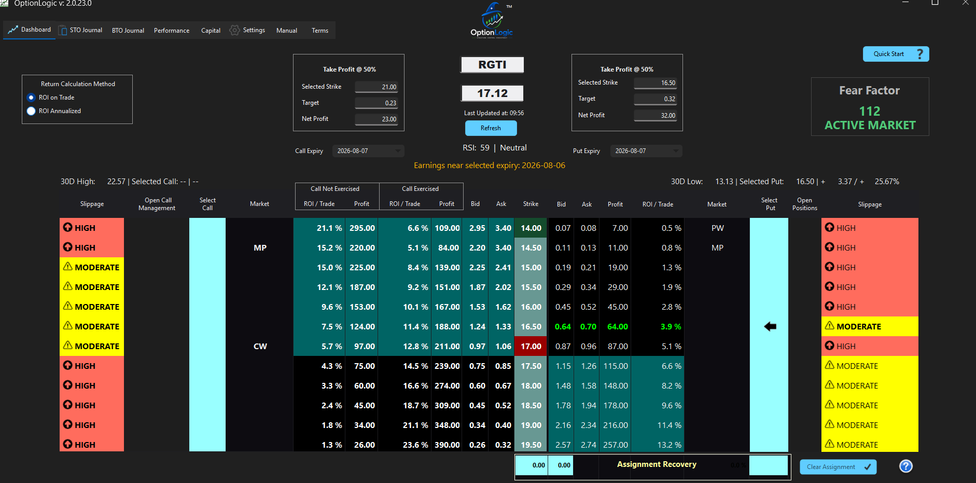Click the 25.67% selected put value
The height and width of the screenshot is (483, 976).
pos(887,181)
